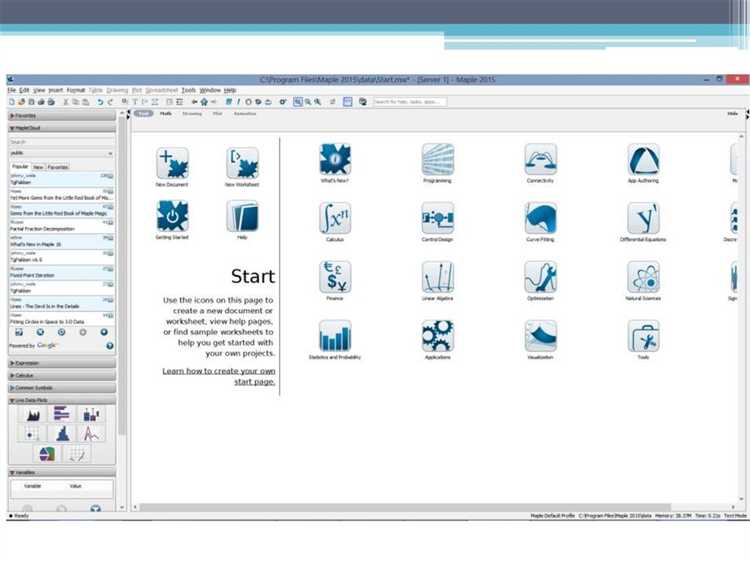This screenshot has width=750, height=561.
Task: Open the MapleCloud public group dropdown
Action: coord(62,153)
